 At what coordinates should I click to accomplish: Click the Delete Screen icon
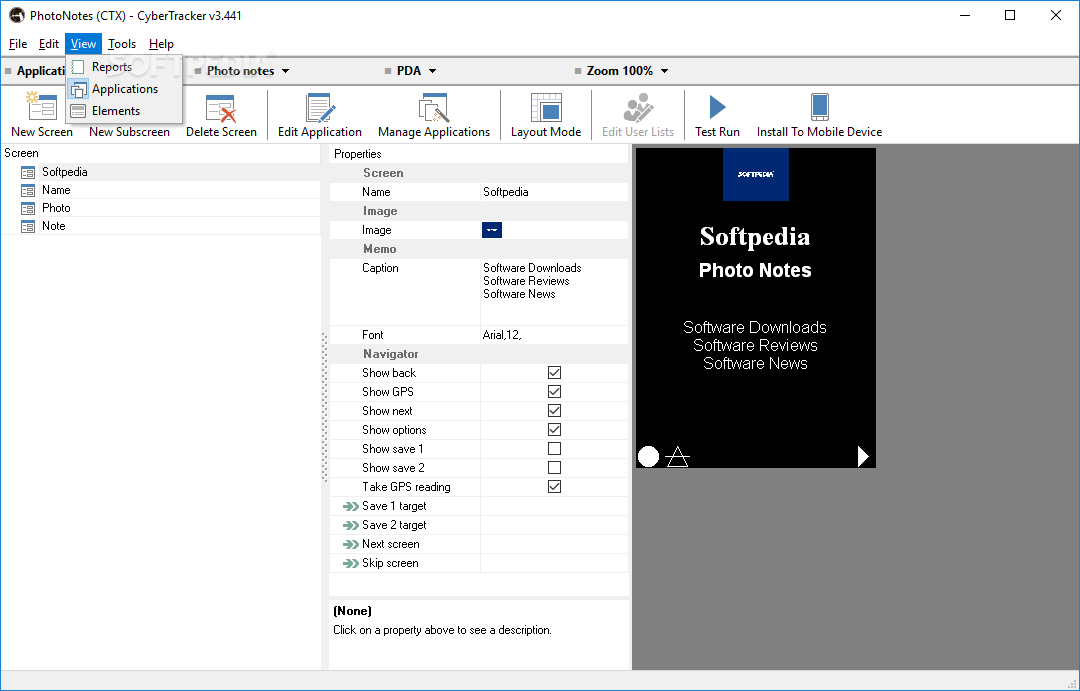point(221,108)
